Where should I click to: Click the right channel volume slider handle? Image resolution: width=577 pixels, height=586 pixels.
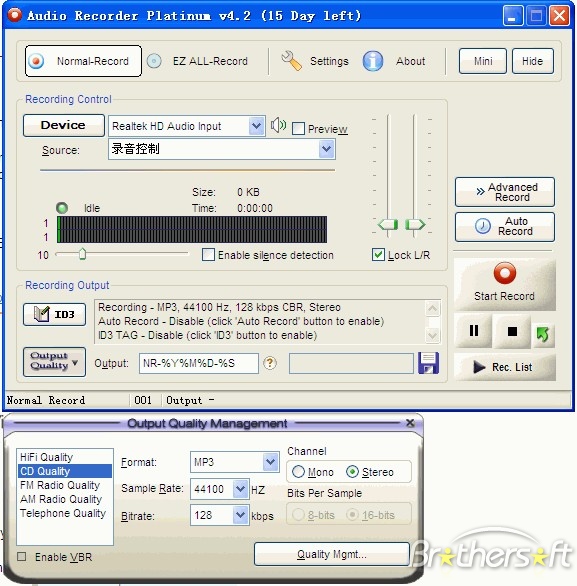tap(415, 225)
